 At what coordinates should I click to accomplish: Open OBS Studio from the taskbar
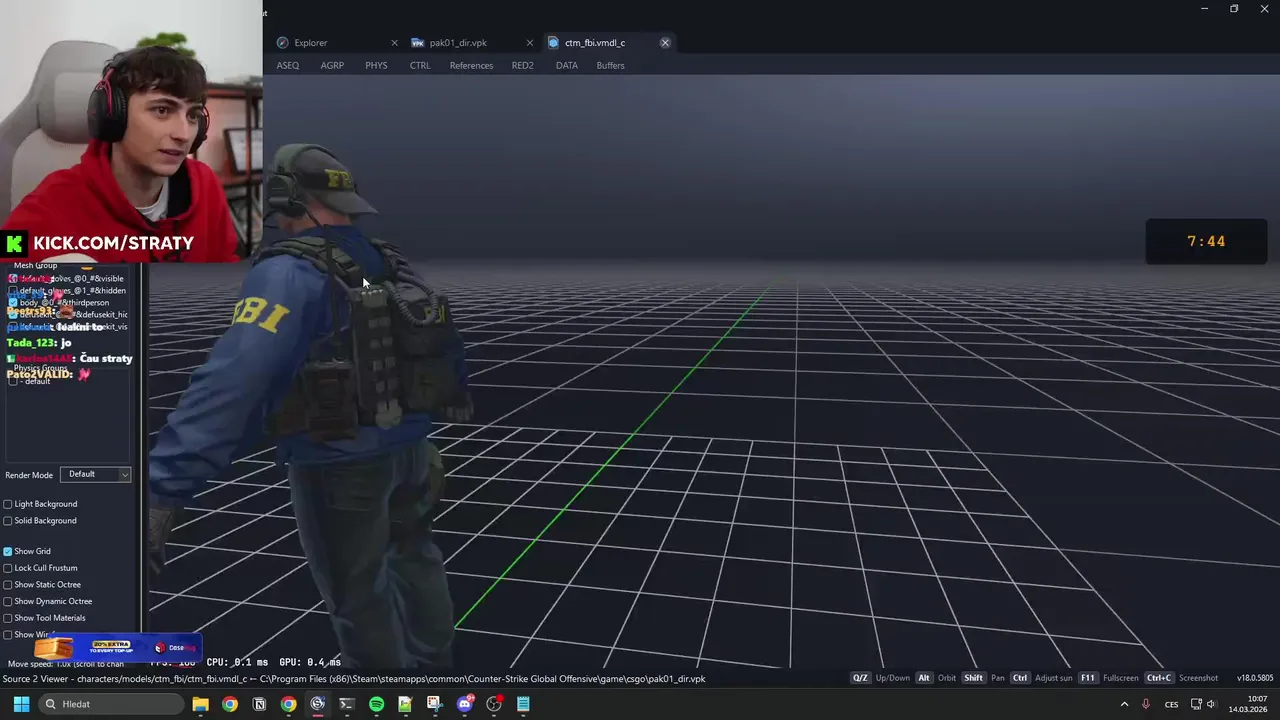[493, 704]
